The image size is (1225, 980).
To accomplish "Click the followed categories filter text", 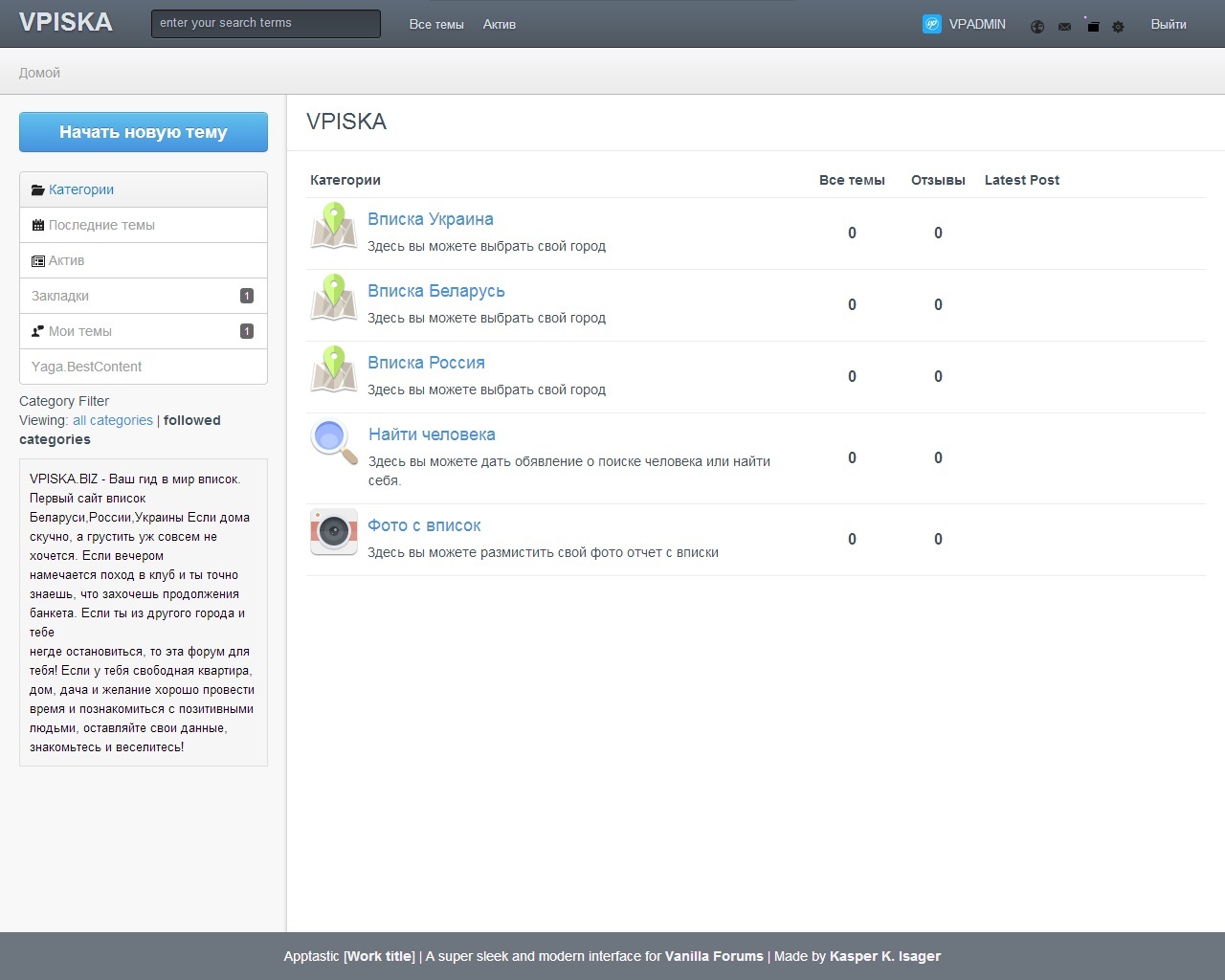I will pyautogui.click(x=120, y=430).
